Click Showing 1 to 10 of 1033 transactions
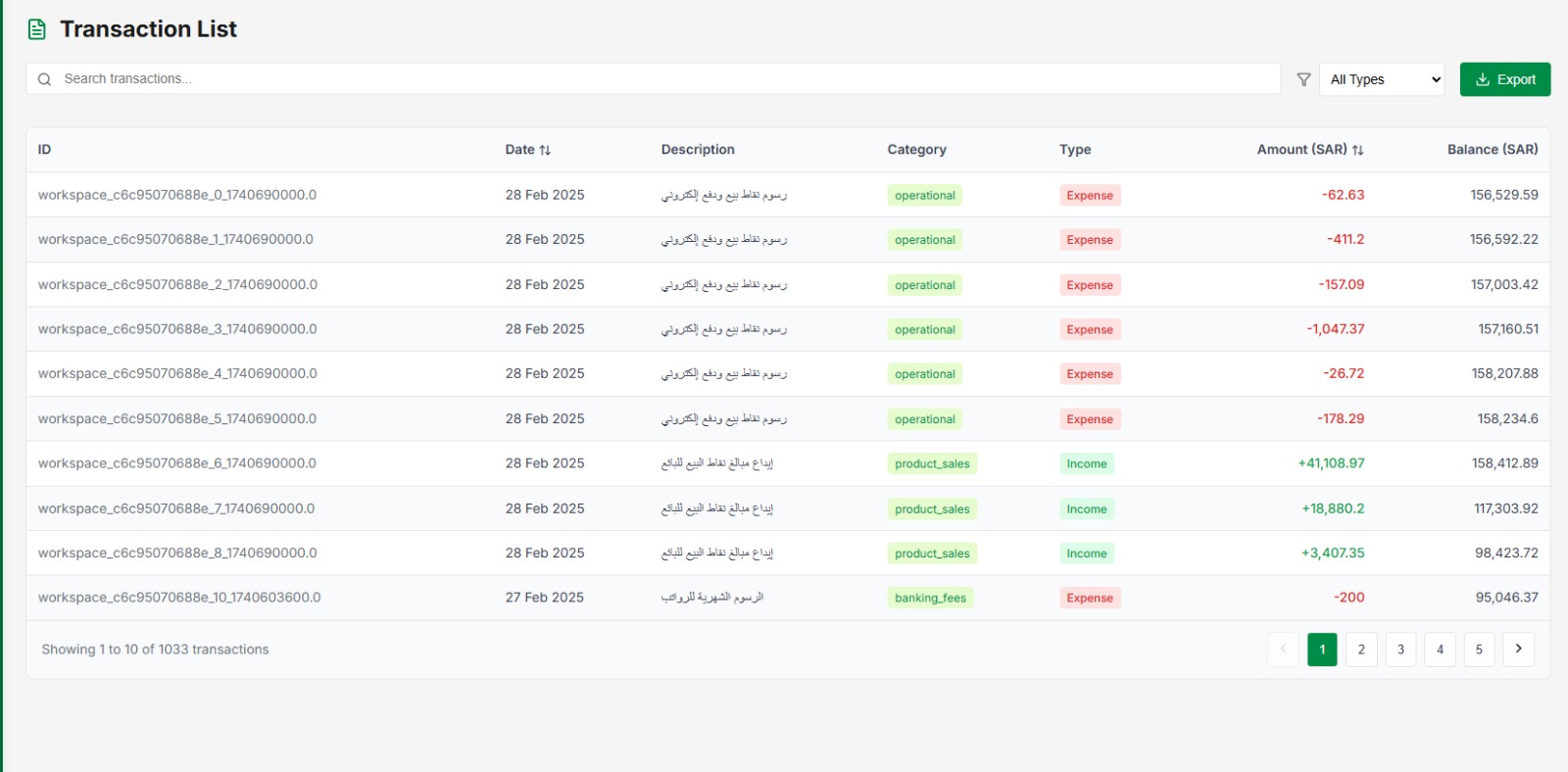This screenshot has width=1568, height=772. (155, 650)
